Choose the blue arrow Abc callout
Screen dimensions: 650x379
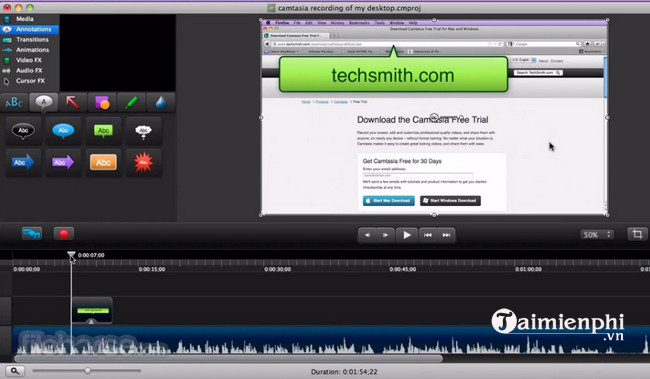coord(23,162)
